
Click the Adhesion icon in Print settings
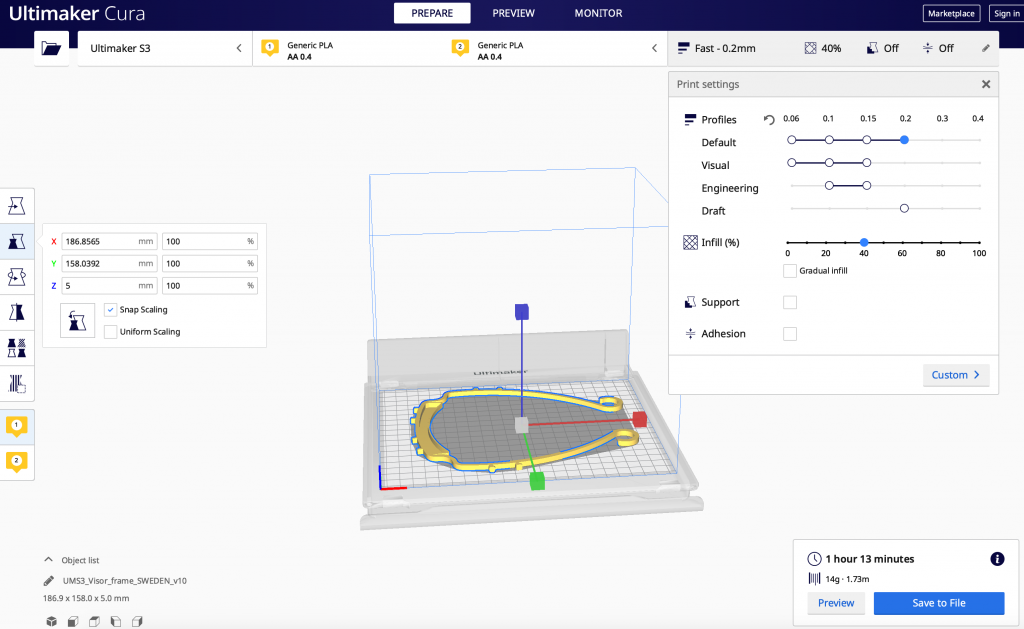690,334
